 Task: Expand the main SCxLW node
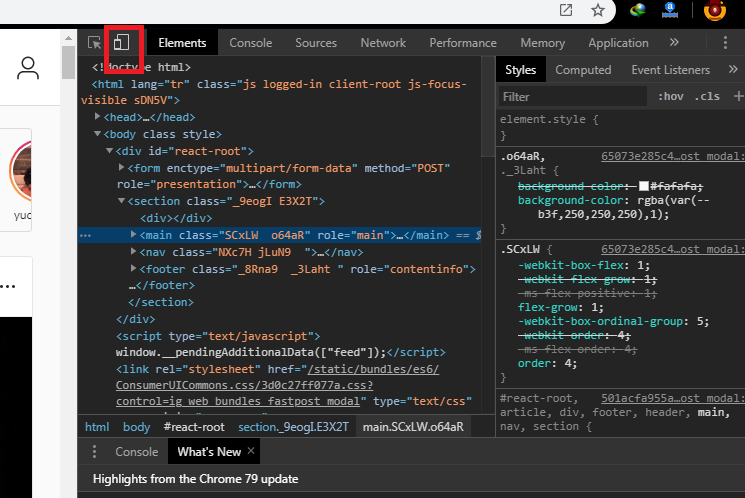pyautogui.click(x=134, y=234)
